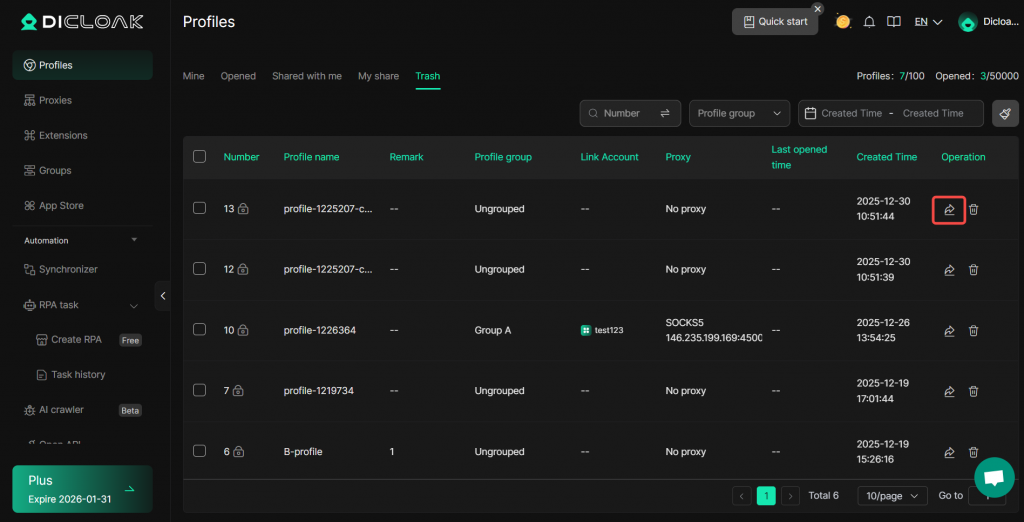The width and height of the screenshot is (1024, 522).
Task: Open the Profile group filter dropdown
Action: point(739,113)
